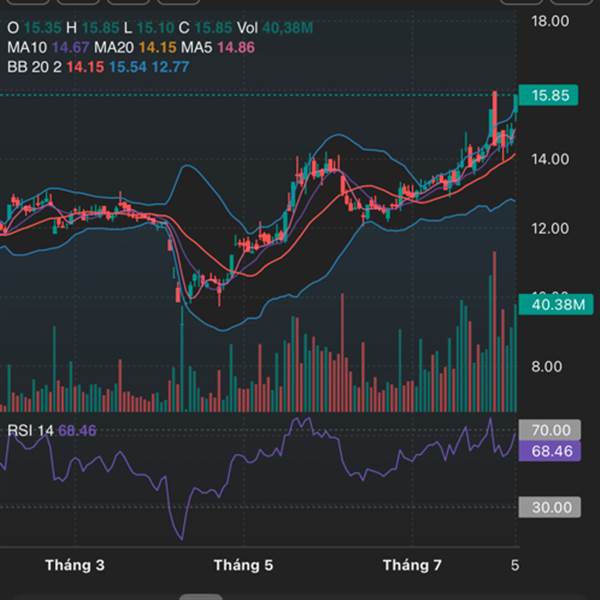Select the MA5 14.86 indicator label
This screenshot has height=600, width=600.
218,47
